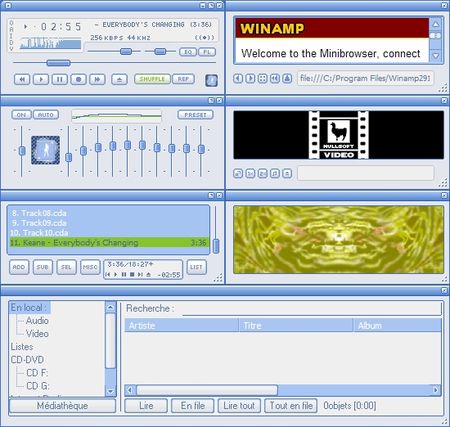Click the Eject button in main player
450x427 pixels.
pyautogui.click(x=119, y=79)
